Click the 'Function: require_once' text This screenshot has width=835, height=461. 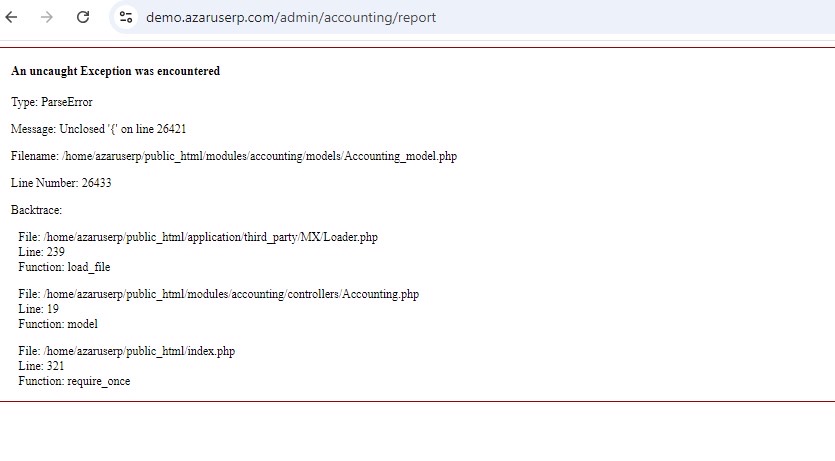coord(74,381)
